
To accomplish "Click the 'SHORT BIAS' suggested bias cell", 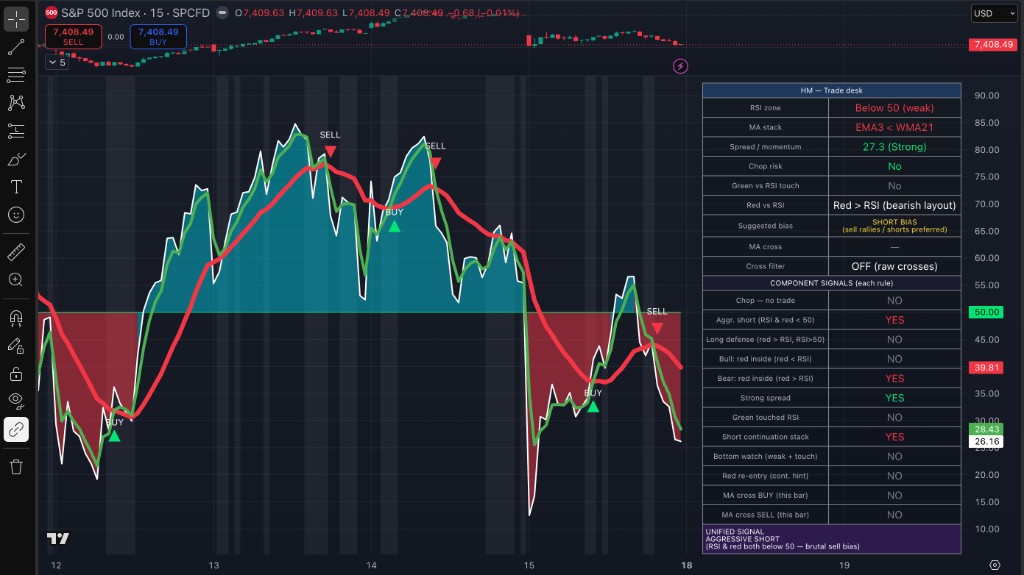I will (x=894, y=225).
